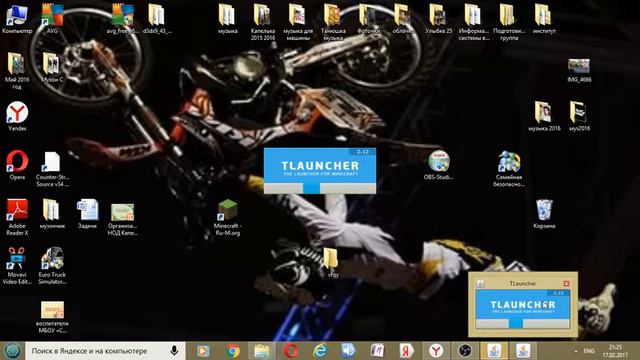Select the Подготови... группа folder
The width and height of the screenshot is (640, 360).
pyautogui.click(x=509, y=22)
